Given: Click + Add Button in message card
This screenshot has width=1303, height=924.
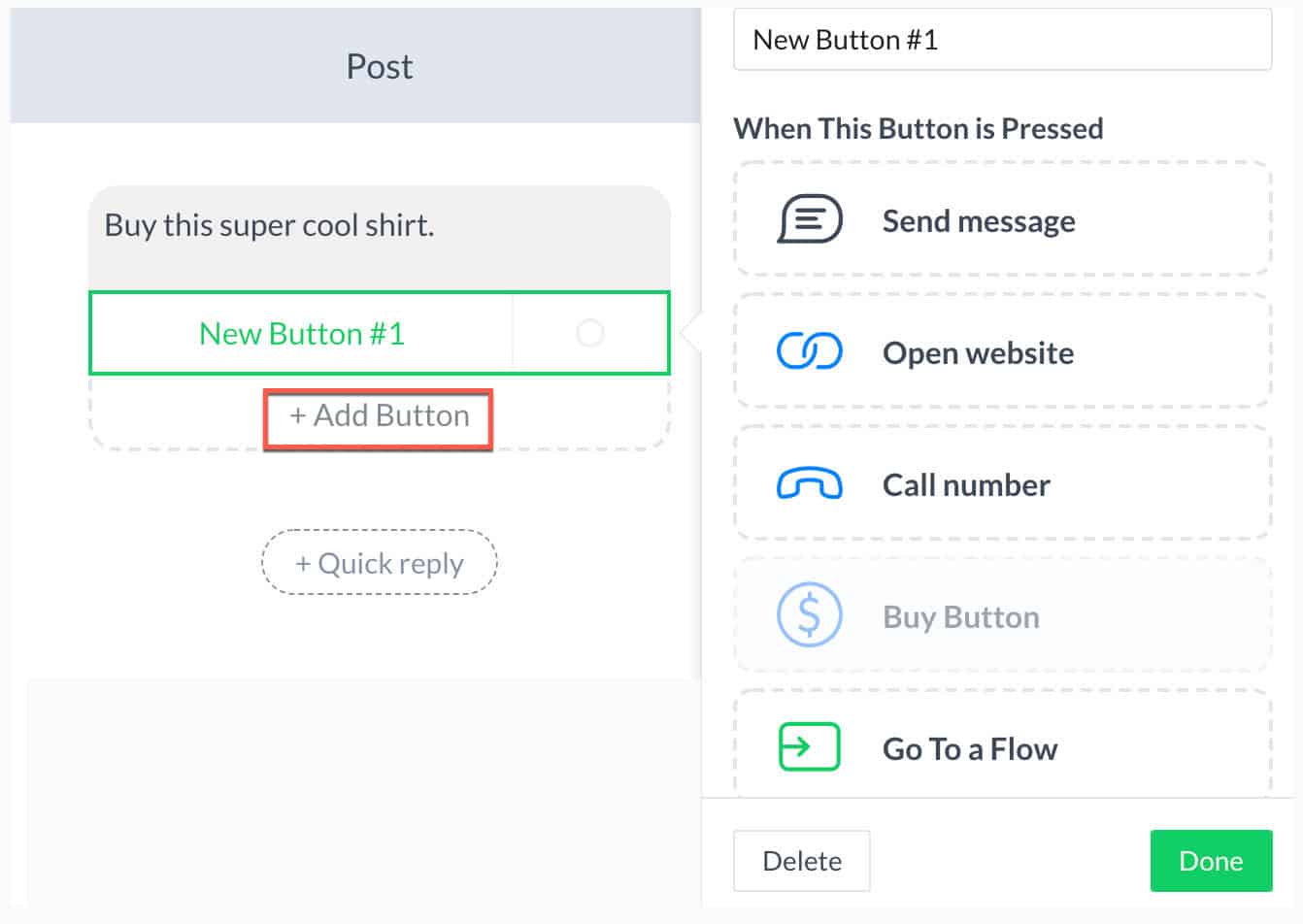Looking at the screenshot, I should point(379,416).
